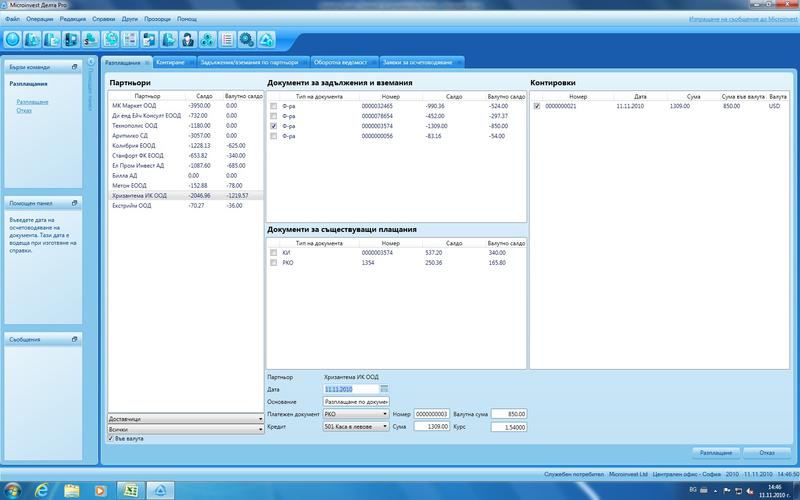This screenshot has height=500, width=800.
Task: Open Excel from the Windows taskbar
Action: 130,489
